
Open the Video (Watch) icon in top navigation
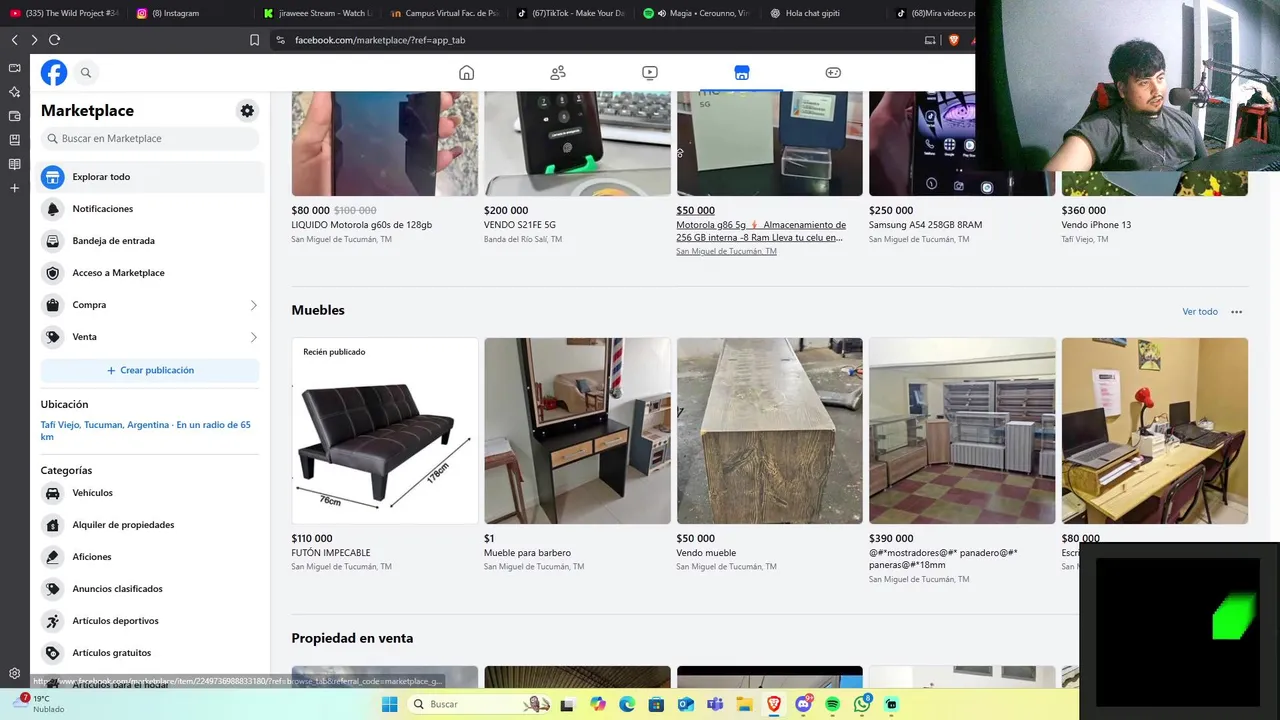pyautogui.click(x=650, y=72)
